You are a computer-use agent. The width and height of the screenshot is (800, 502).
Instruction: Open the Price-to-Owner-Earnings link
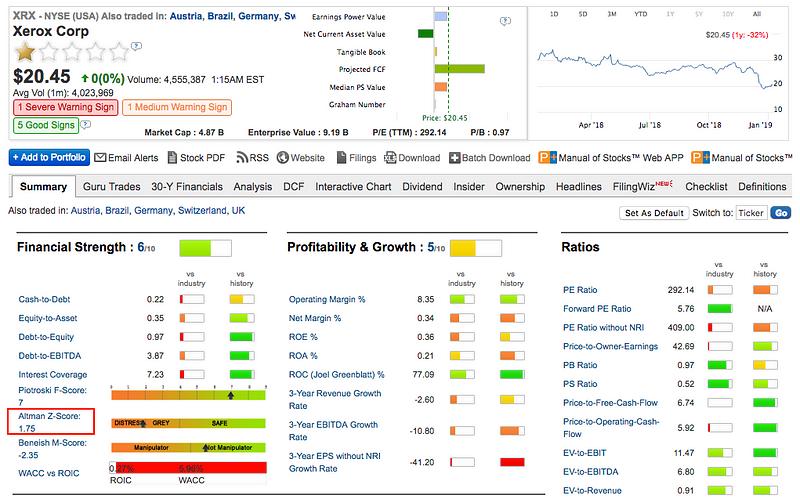pyautogui.click(x=611, y=346)
